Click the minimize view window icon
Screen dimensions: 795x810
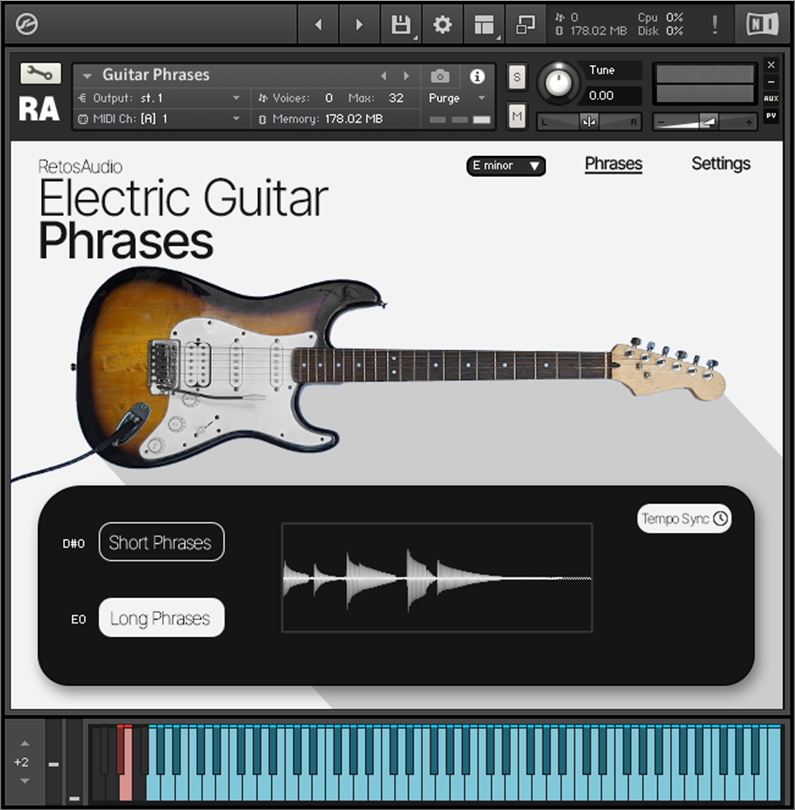(525, 25)
